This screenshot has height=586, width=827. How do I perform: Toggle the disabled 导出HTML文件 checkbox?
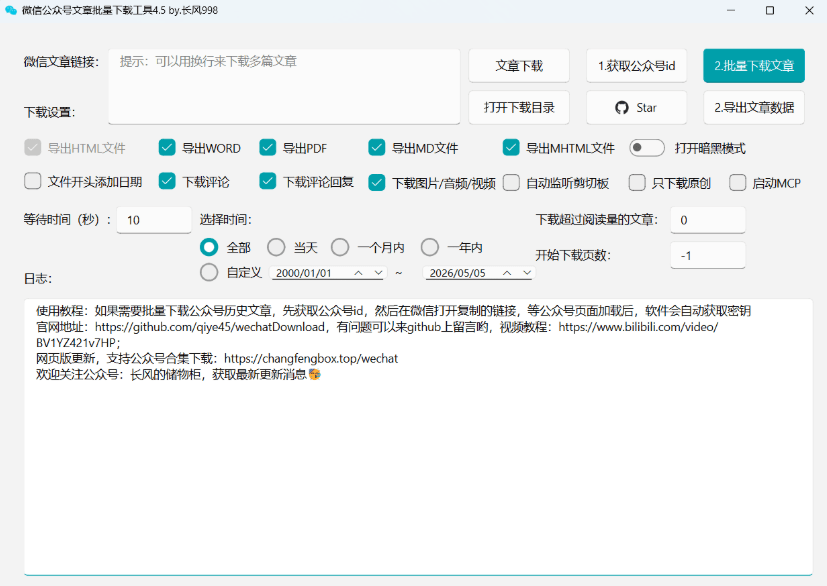33,148
